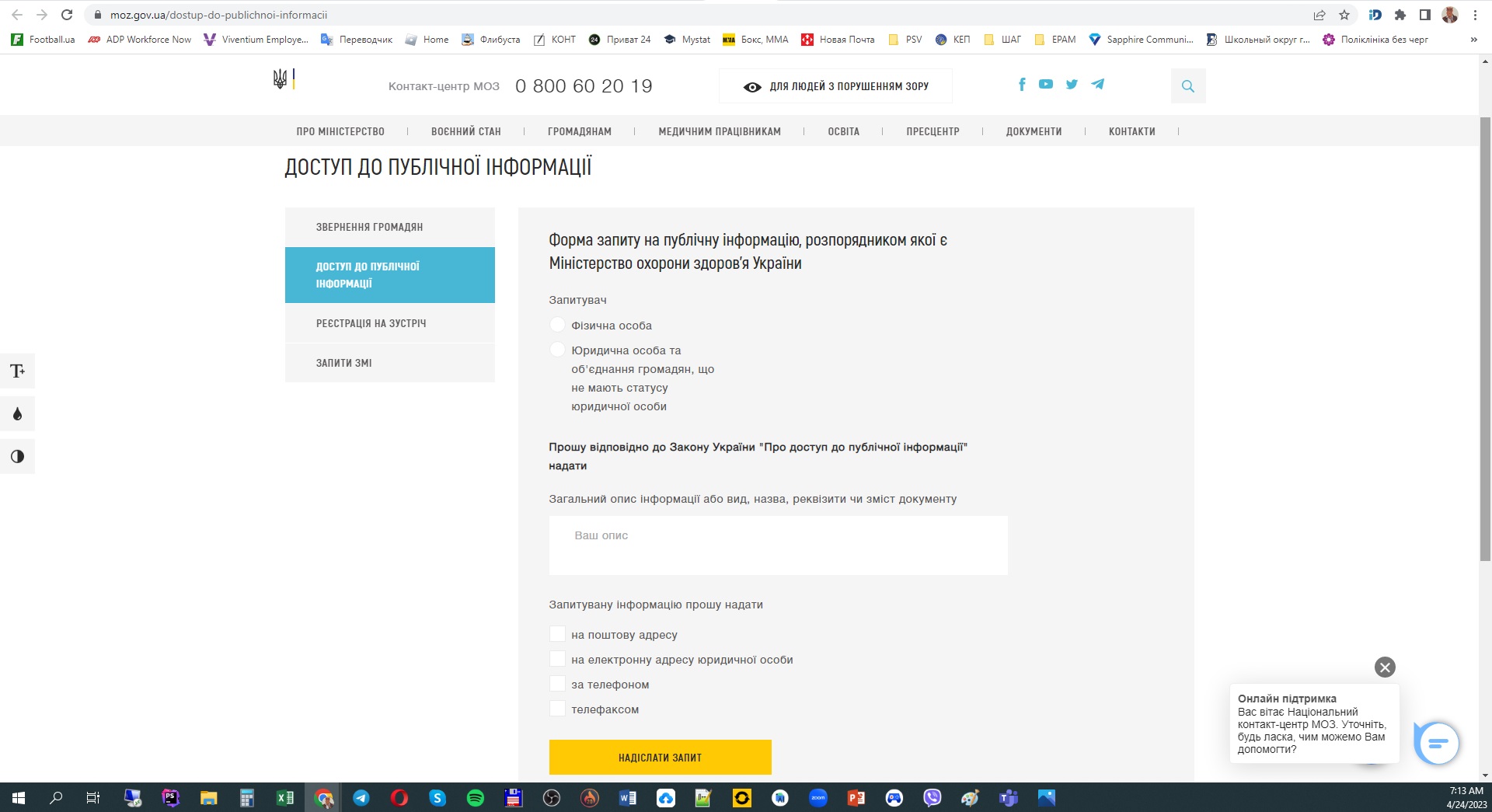Screen dimensions: 1492x812
Task: Click 'ДЛЯ ЛЮДЕЙ З ПОРУШЕННЯМ ЗОРУ' button
Action: click(x=835, y=86)
